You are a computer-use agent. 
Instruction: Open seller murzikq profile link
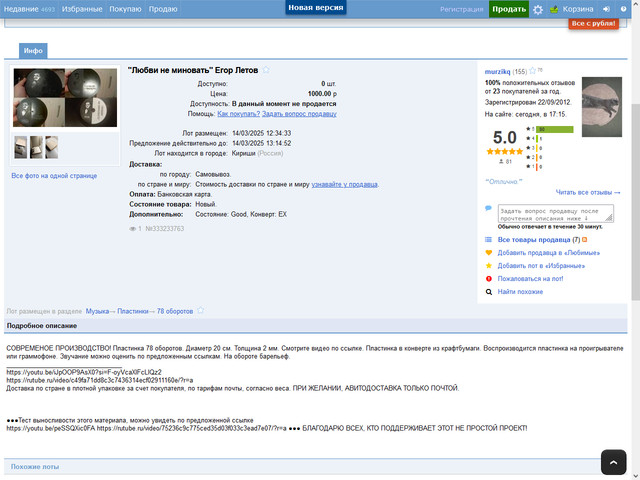point(497,71)
